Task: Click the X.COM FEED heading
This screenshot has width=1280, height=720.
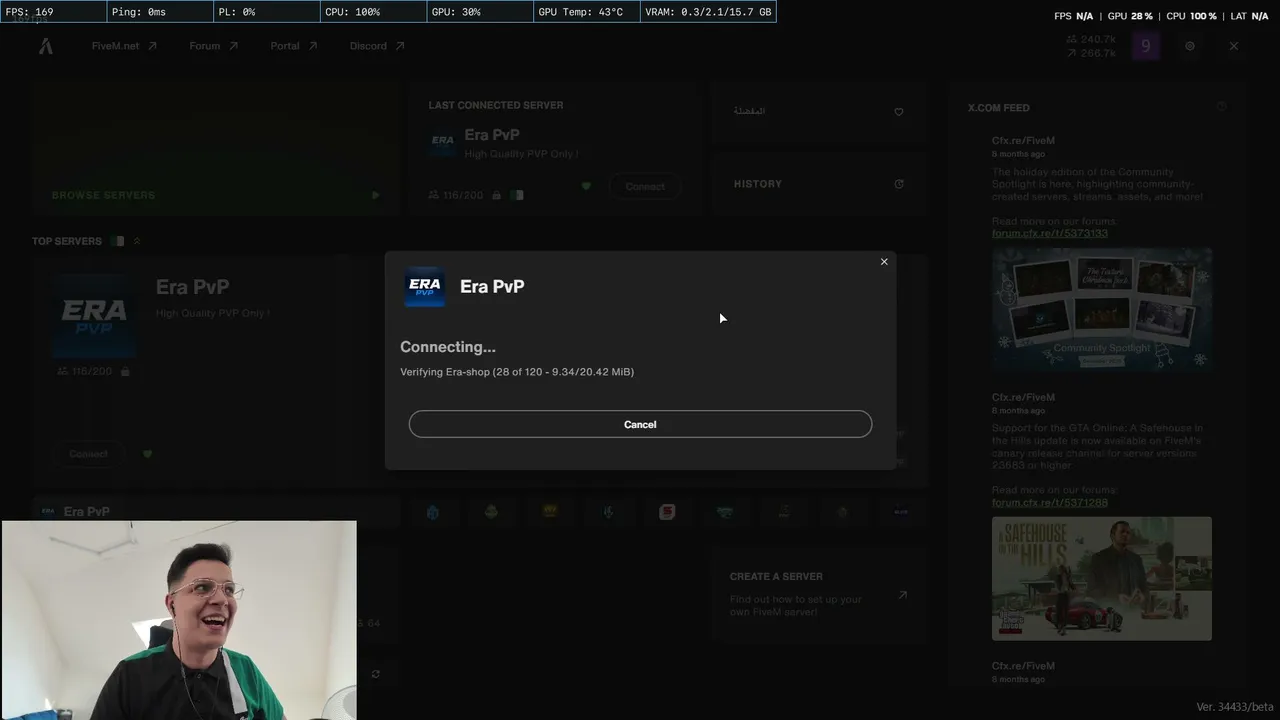Action: pos(998,108)
